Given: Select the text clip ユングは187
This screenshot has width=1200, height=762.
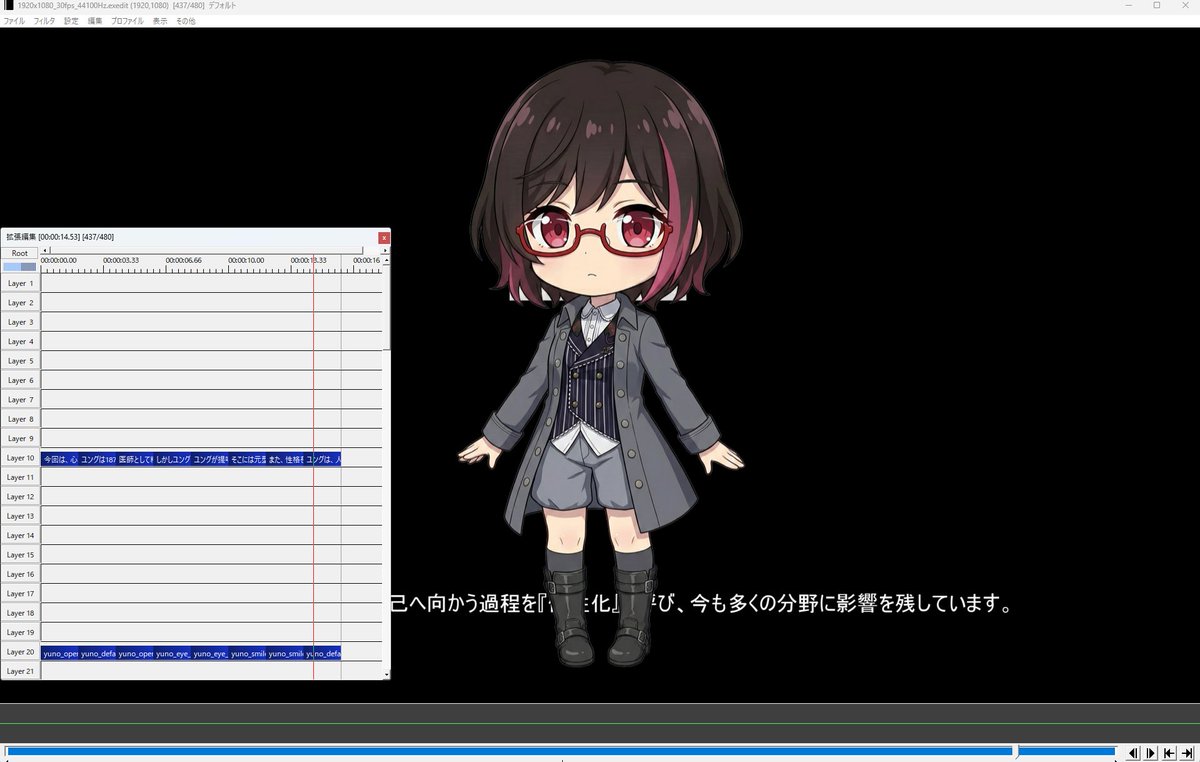Looking at the screenshot, I should coord(98,459).
